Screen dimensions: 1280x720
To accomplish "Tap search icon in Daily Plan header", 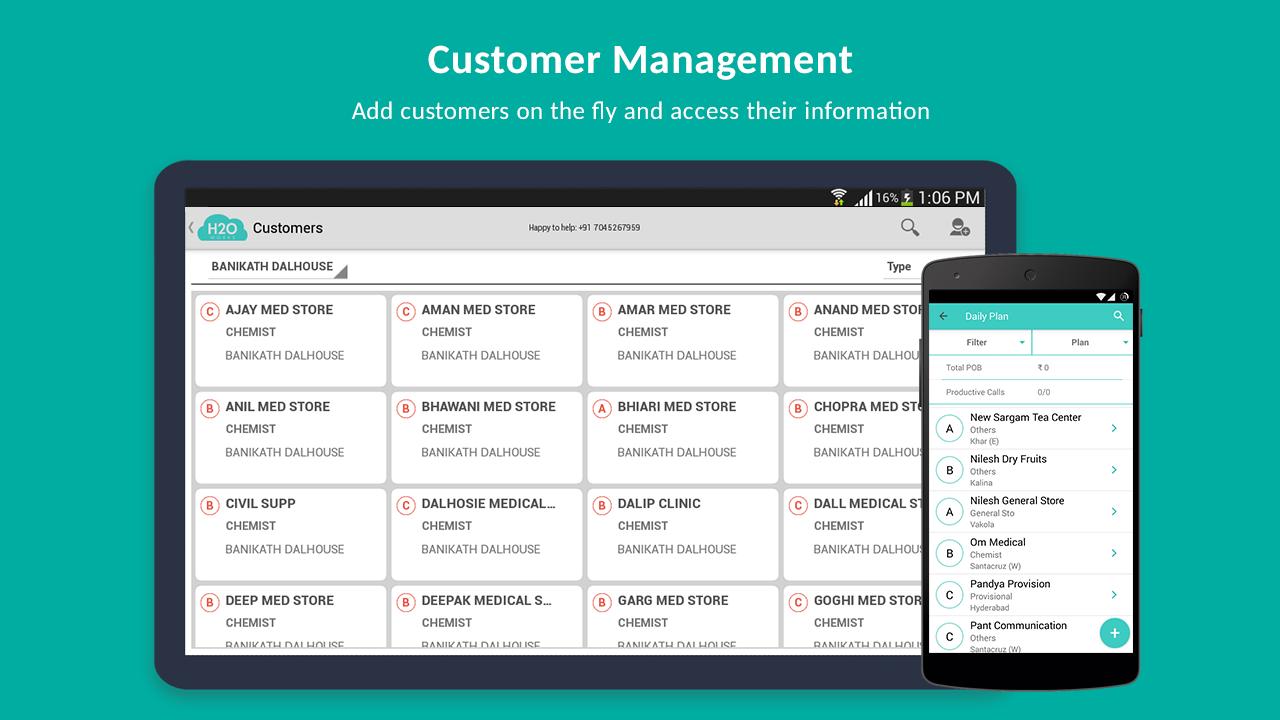I will pos(1119,316).
